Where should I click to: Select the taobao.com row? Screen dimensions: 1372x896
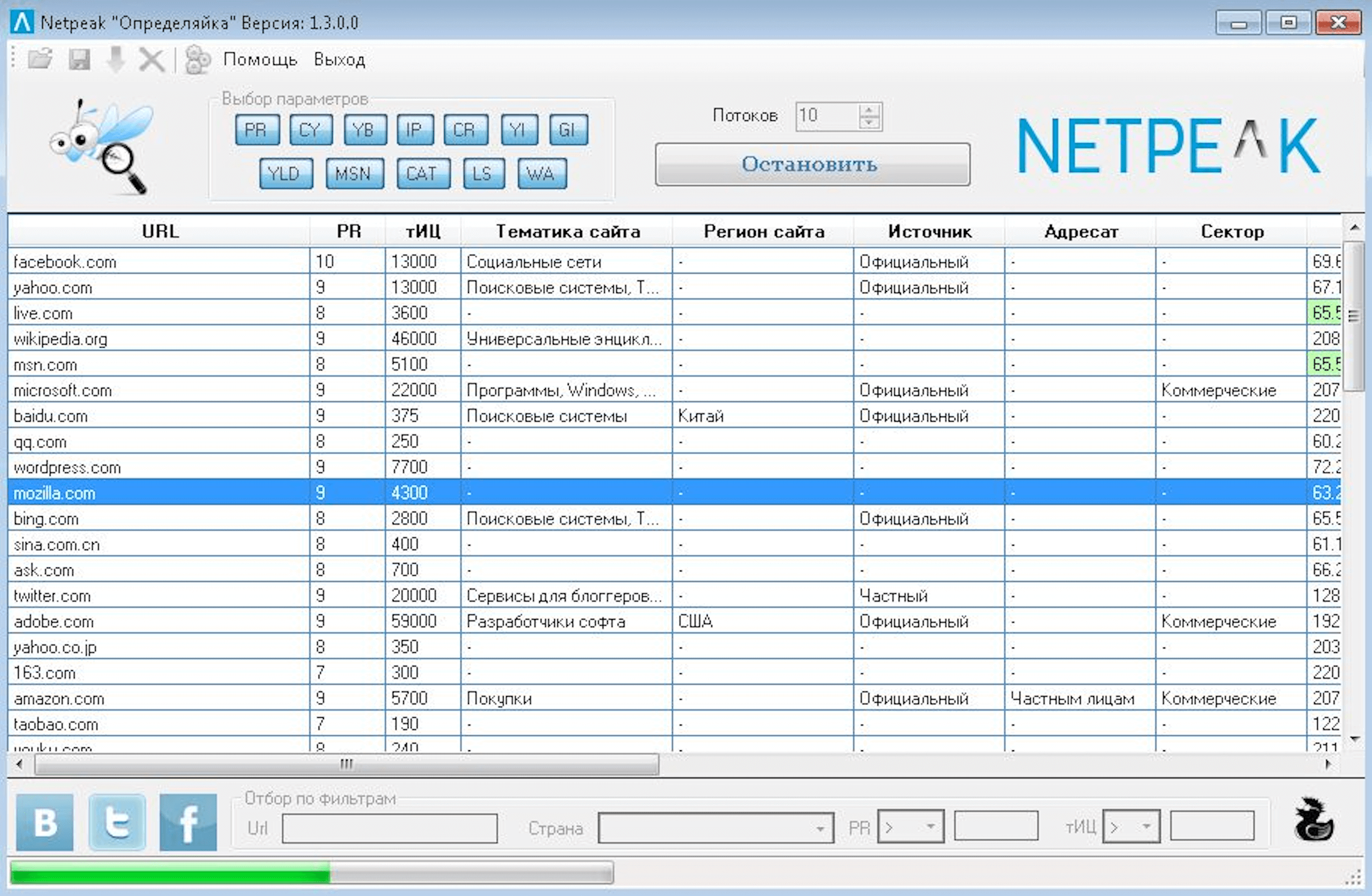(x=675, y=723)
